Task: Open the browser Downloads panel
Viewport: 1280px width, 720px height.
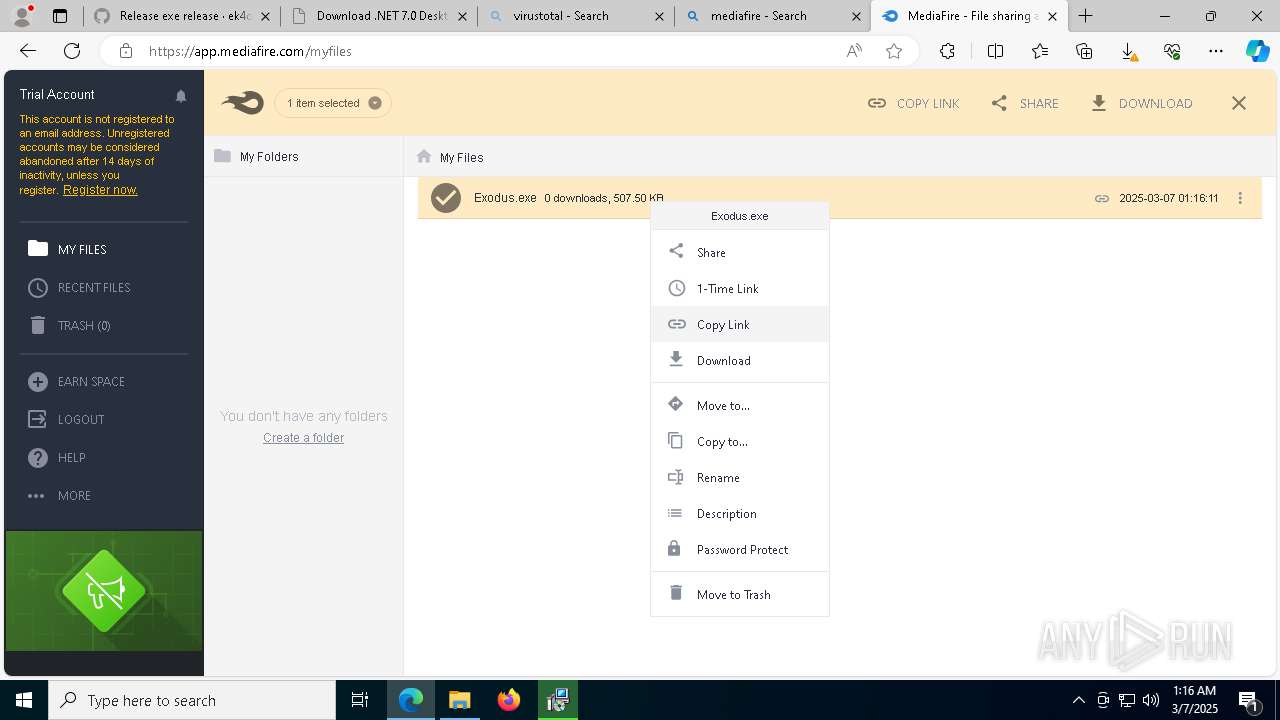Action: [x=1128, y=51]
